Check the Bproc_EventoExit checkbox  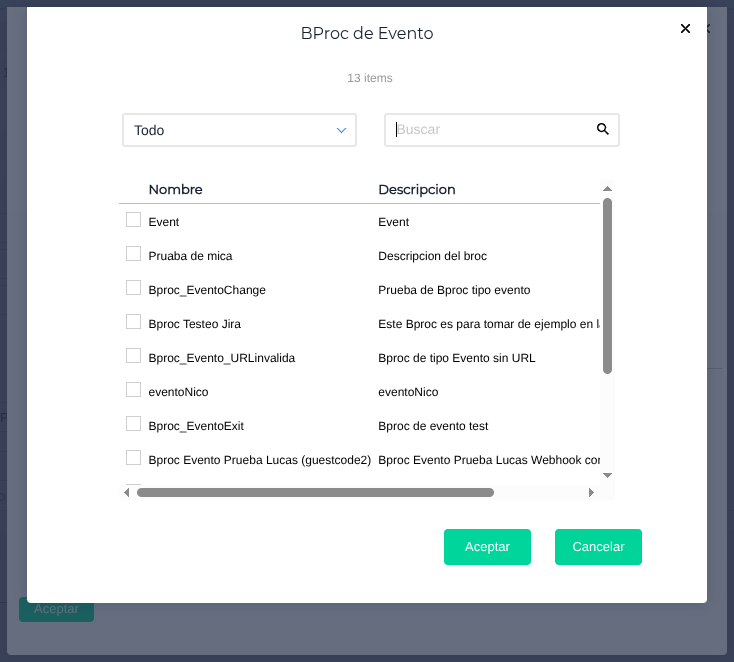(133, 424)
